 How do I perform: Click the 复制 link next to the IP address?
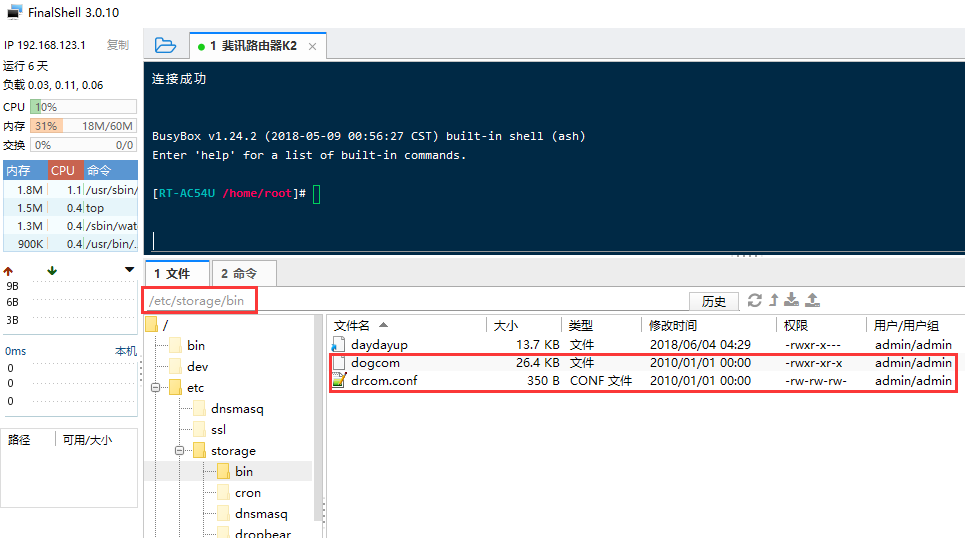(x=118, y=45)
